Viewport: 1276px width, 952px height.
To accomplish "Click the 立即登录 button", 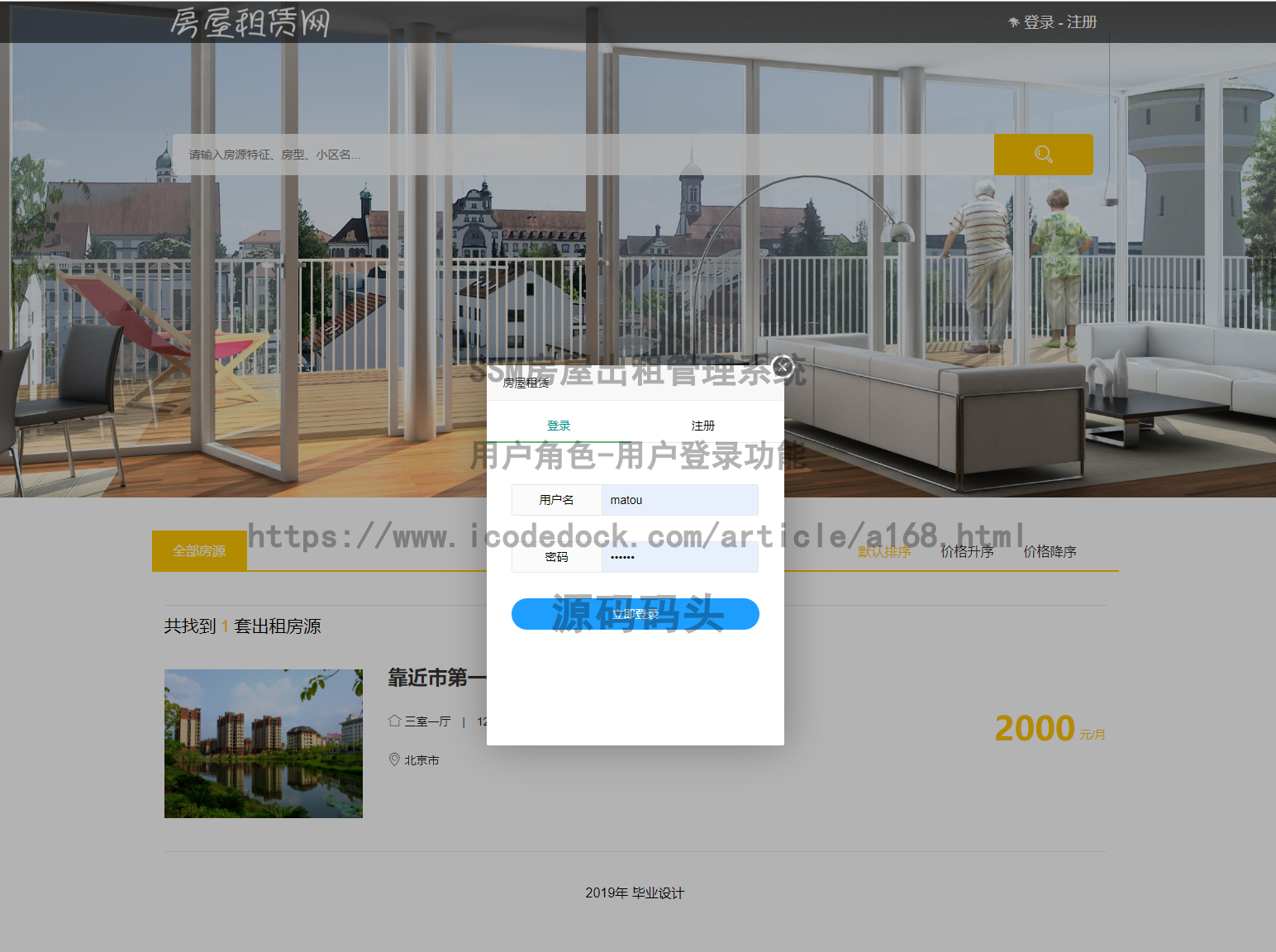I will [635, 614].
